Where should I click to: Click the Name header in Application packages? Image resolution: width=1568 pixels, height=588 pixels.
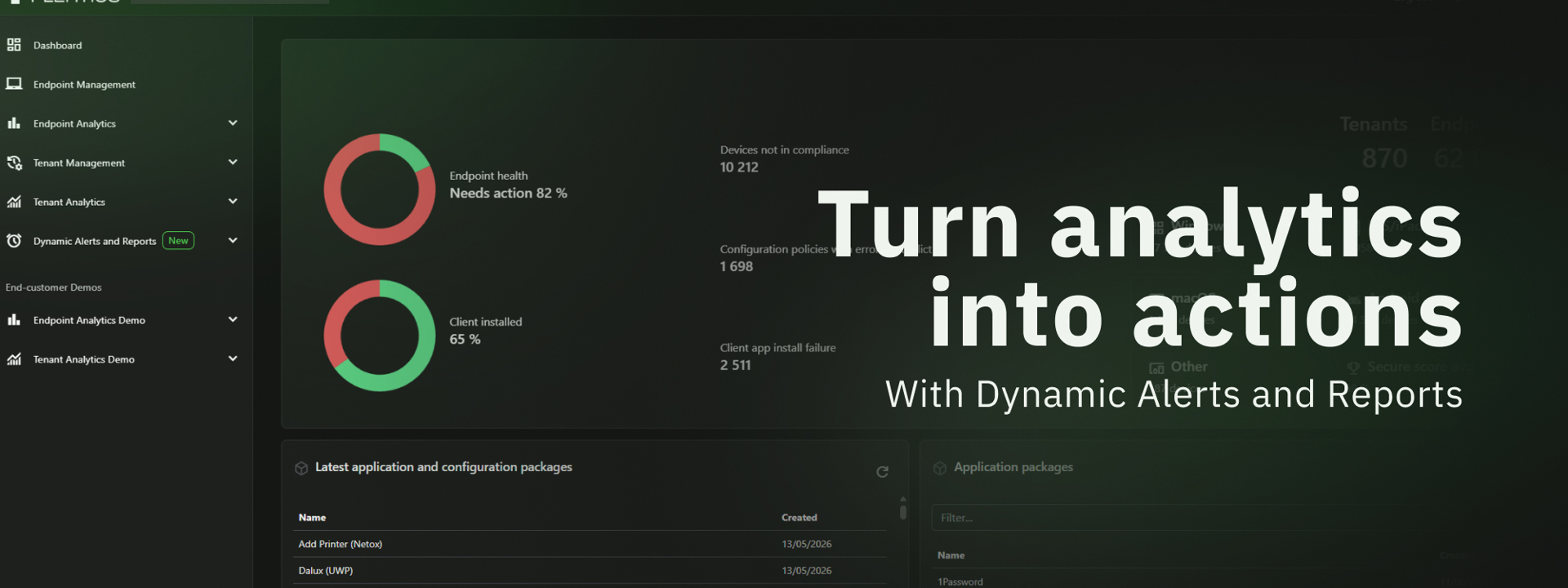tap(951, 555)
